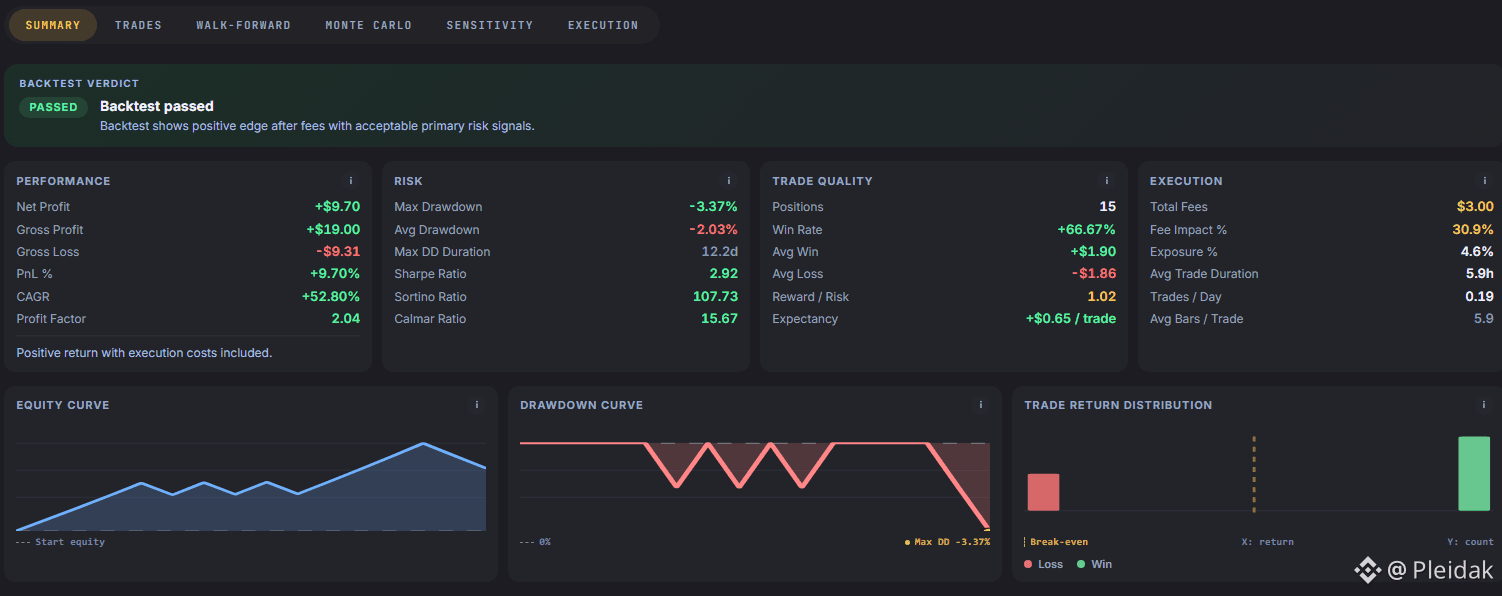Screen dimensions: 1502x596
Task: Click the 'Start equity' chart legend
Action: (61, 542)
